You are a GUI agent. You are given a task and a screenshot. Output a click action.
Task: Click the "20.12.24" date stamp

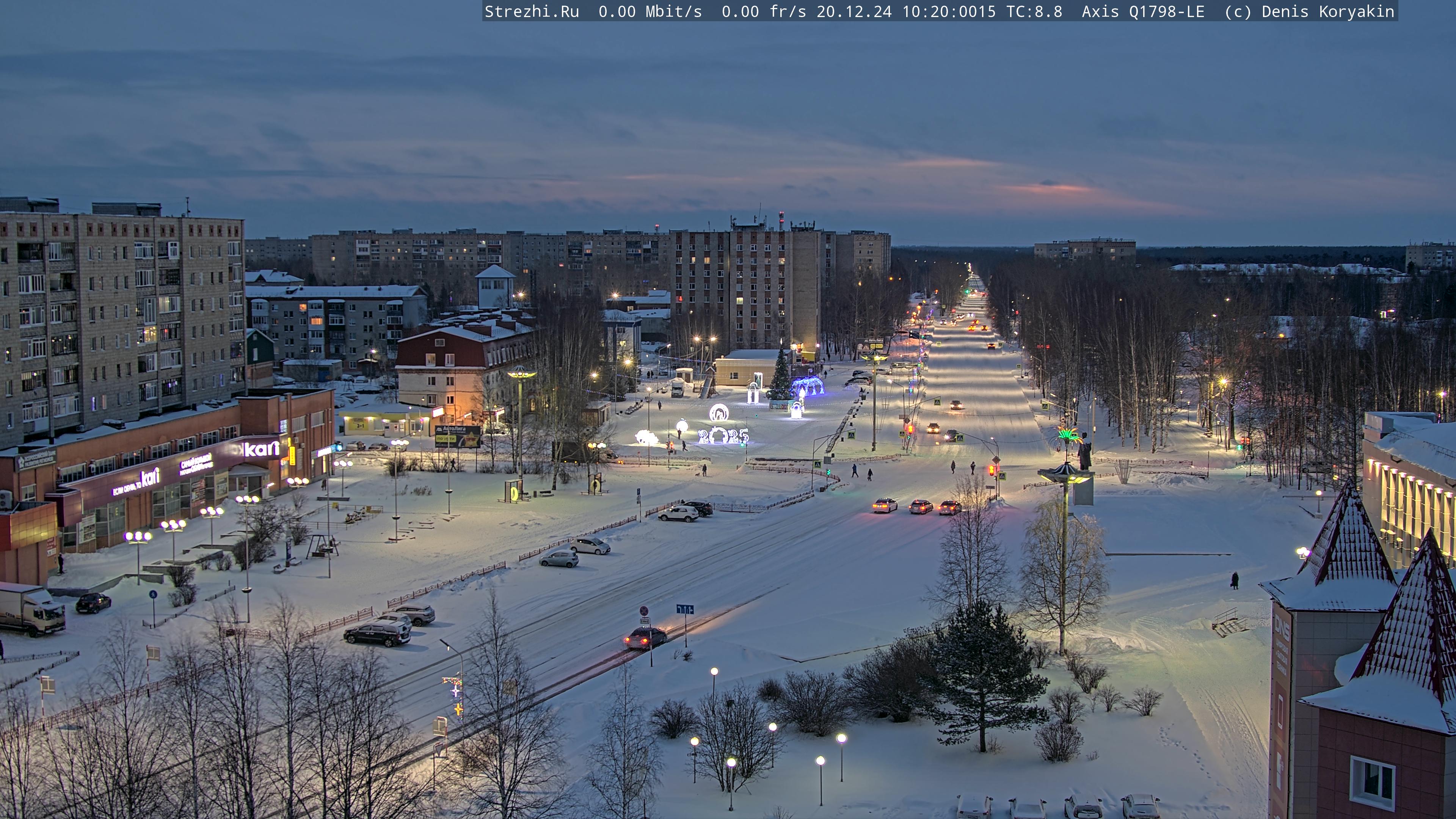854,11
